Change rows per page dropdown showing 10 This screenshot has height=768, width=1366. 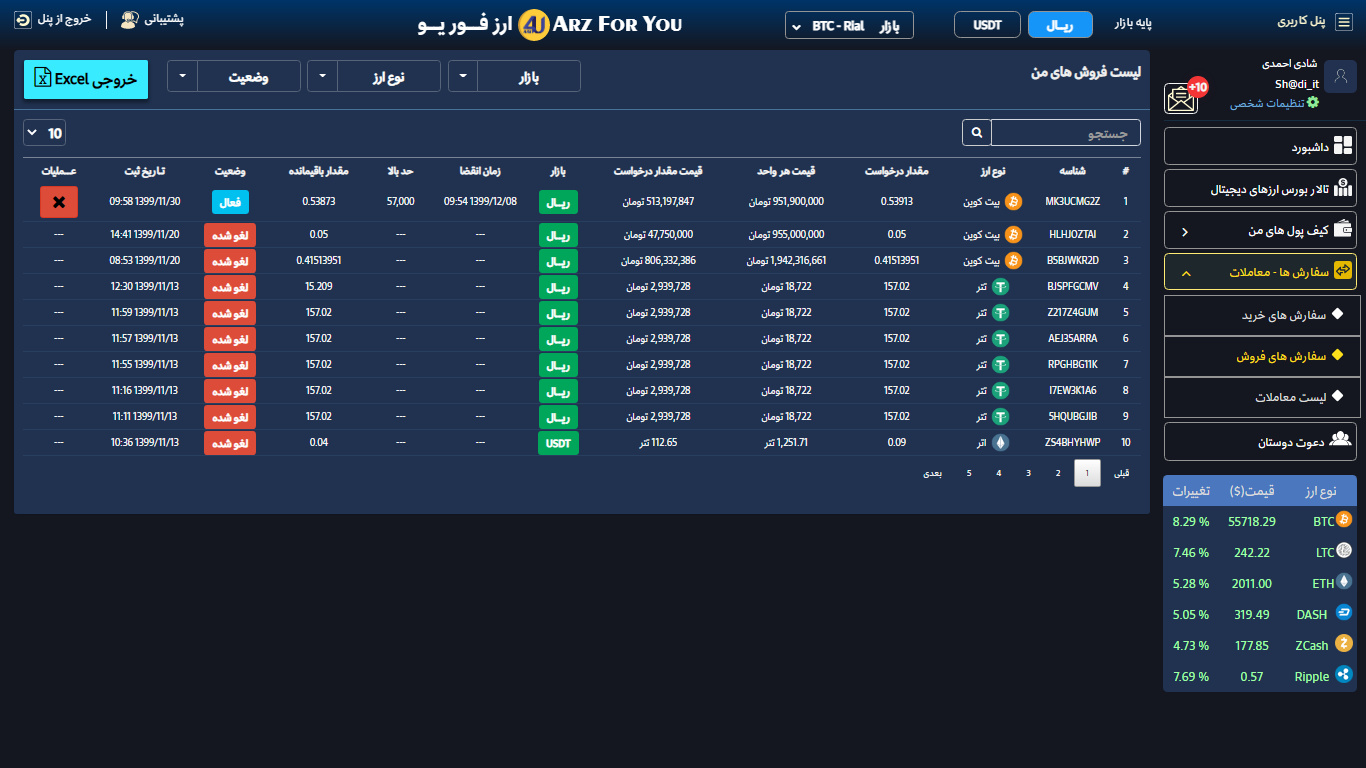pos(44,133)
